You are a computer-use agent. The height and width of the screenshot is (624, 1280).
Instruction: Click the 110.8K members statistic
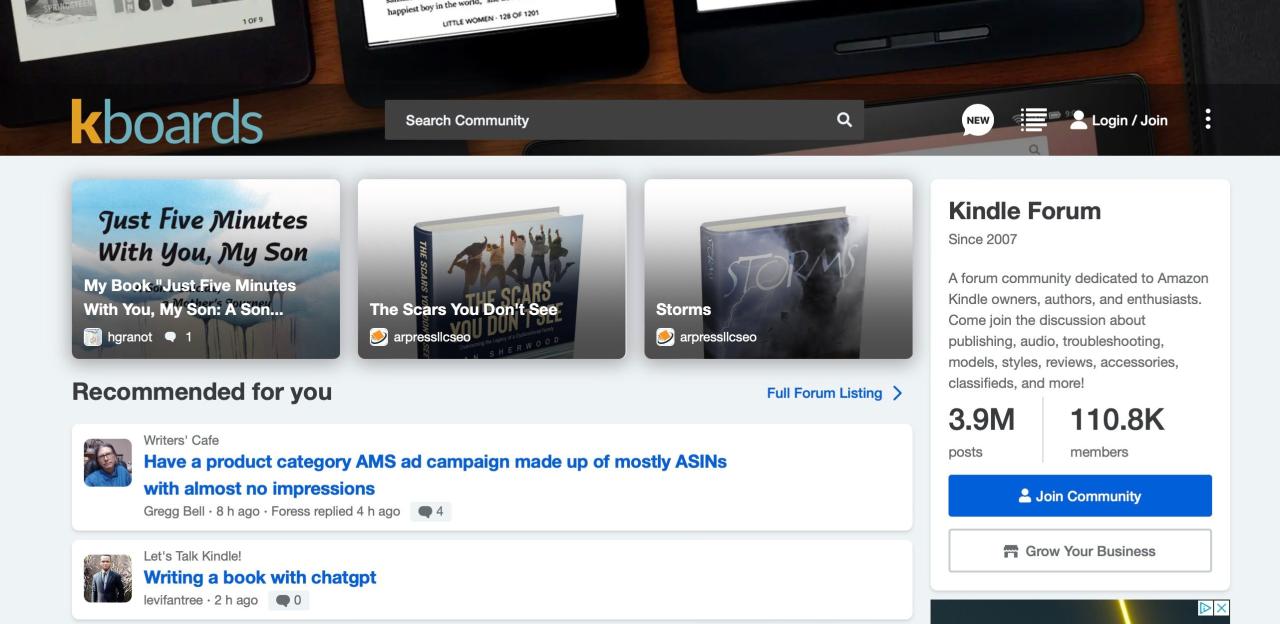(1117, 430)
